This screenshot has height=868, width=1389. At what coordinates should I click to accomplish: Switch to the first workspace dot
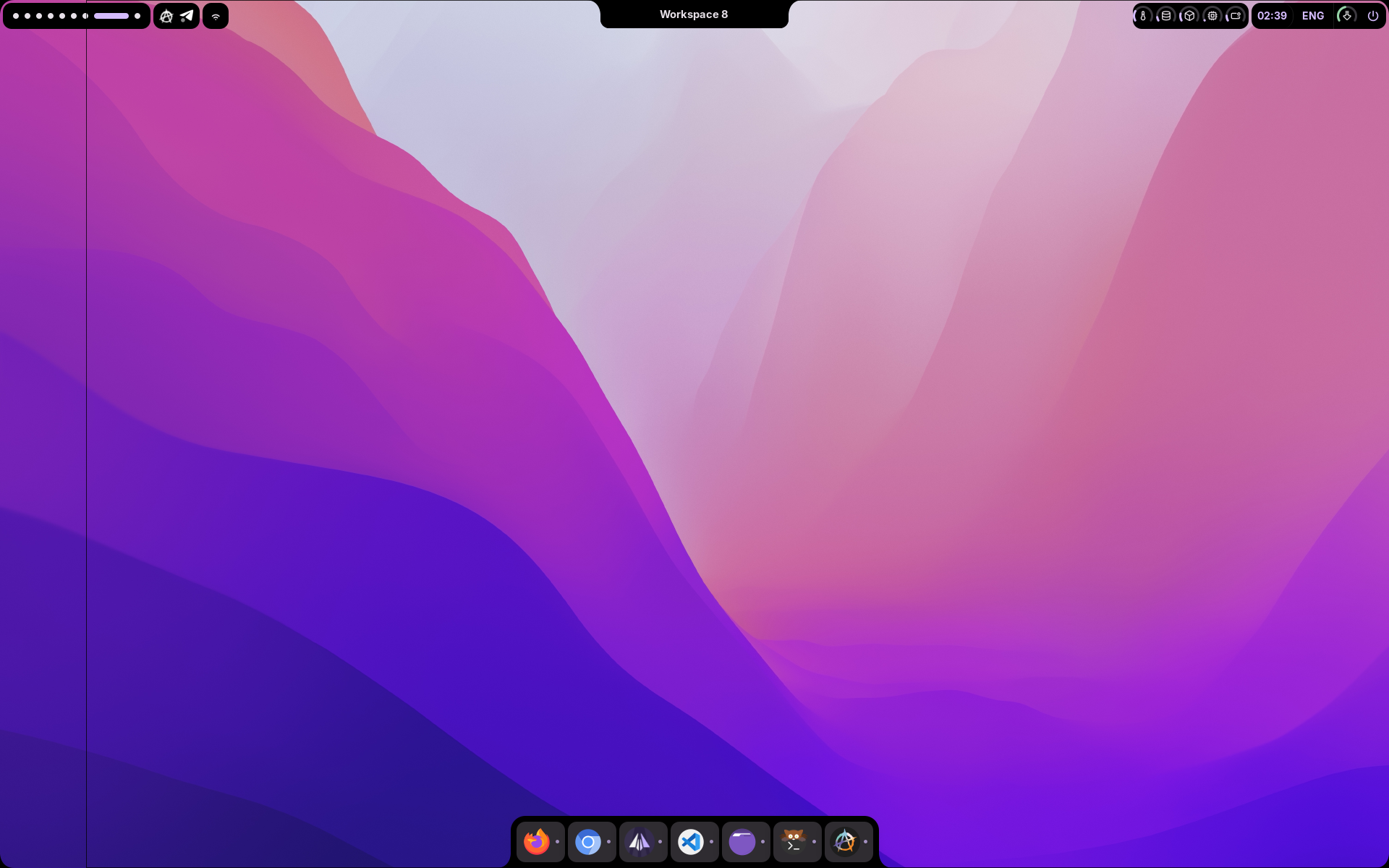pyautogui.click(x=16, y=16)
